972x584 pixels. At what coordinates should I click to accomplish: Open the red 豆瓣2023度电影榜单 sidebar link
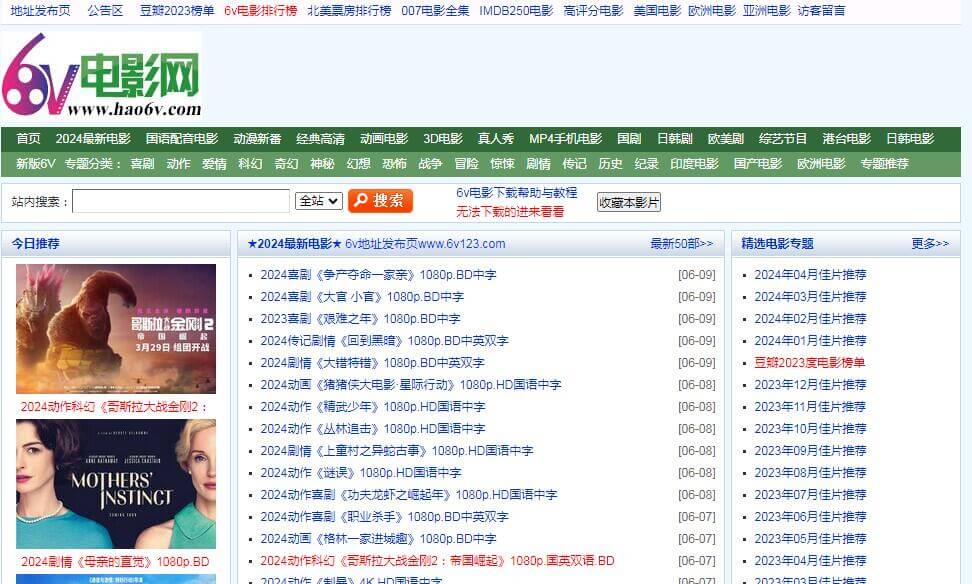click(x=810, y=363)
